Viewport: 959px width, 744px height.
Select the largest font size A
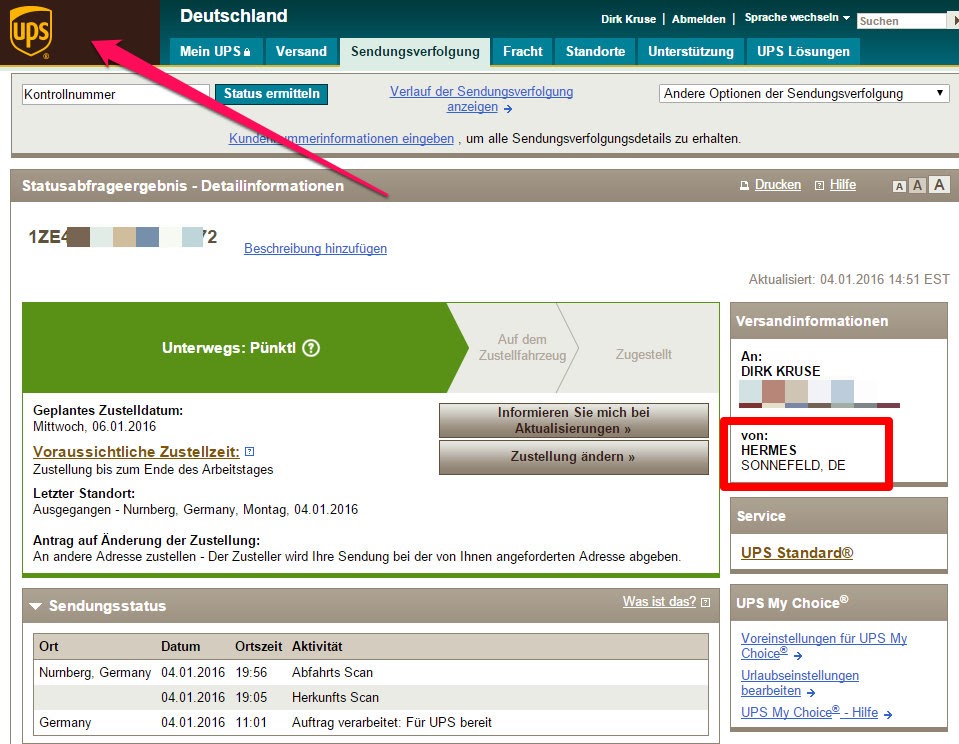point(939,184)
